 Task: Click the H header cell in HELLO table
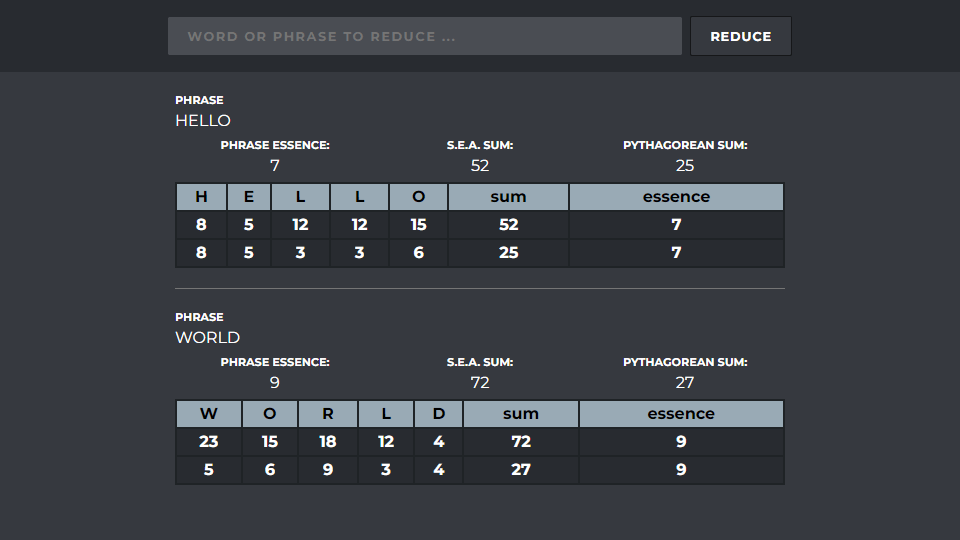coord(201,197)
